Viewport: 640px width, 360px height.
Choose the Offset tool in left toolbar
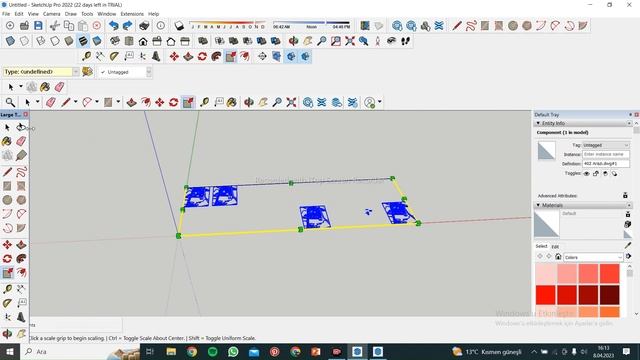coord(21,273)
